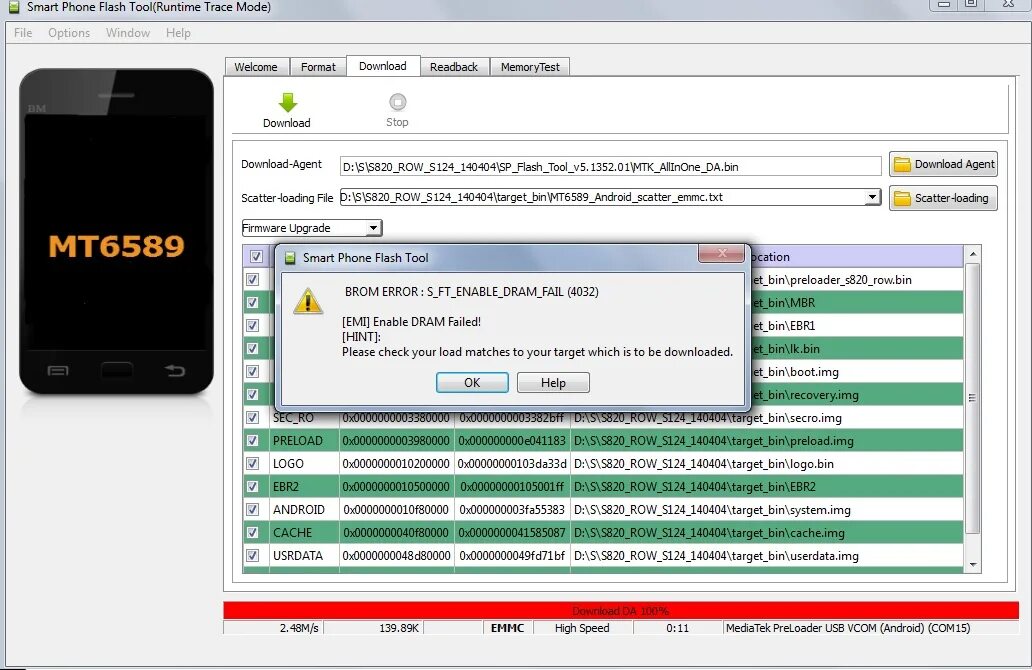Open the Help menu
1032x670 pixels.
pos(178,33)
